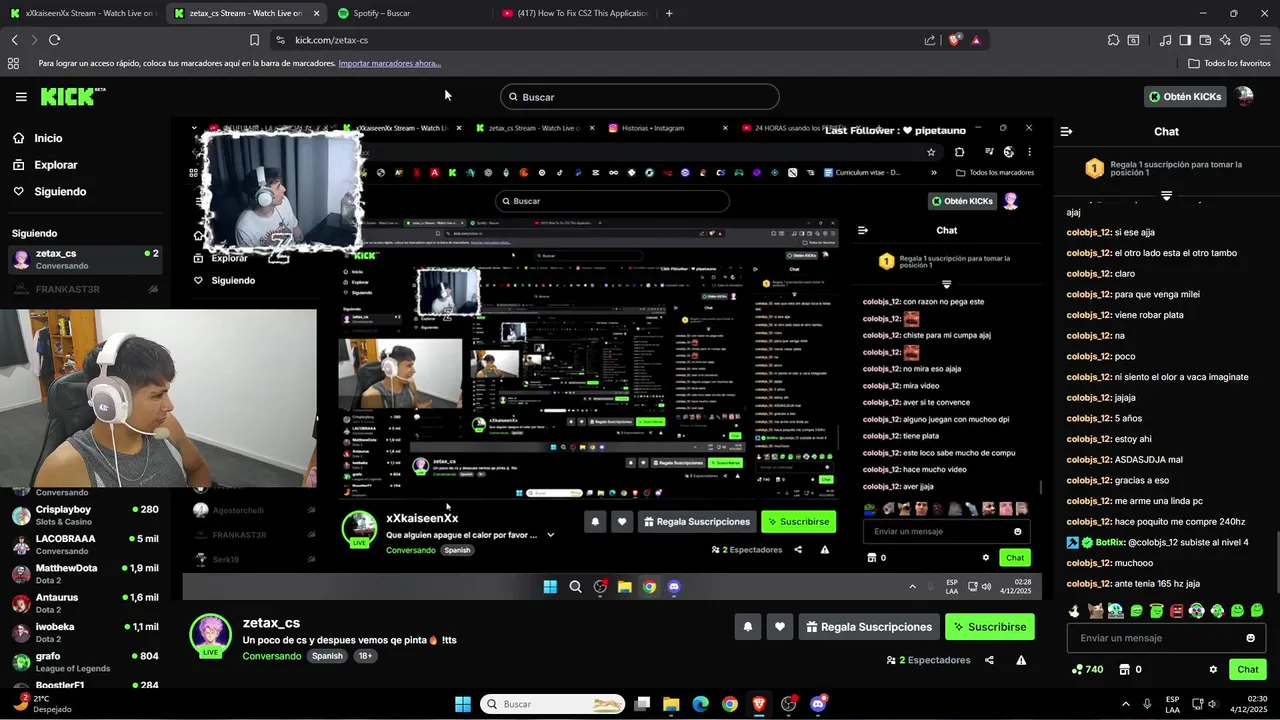Open Brave Wallet icon
Image resolution: width=1280 pixels, height=720 pixels.
coord(1205,40)
